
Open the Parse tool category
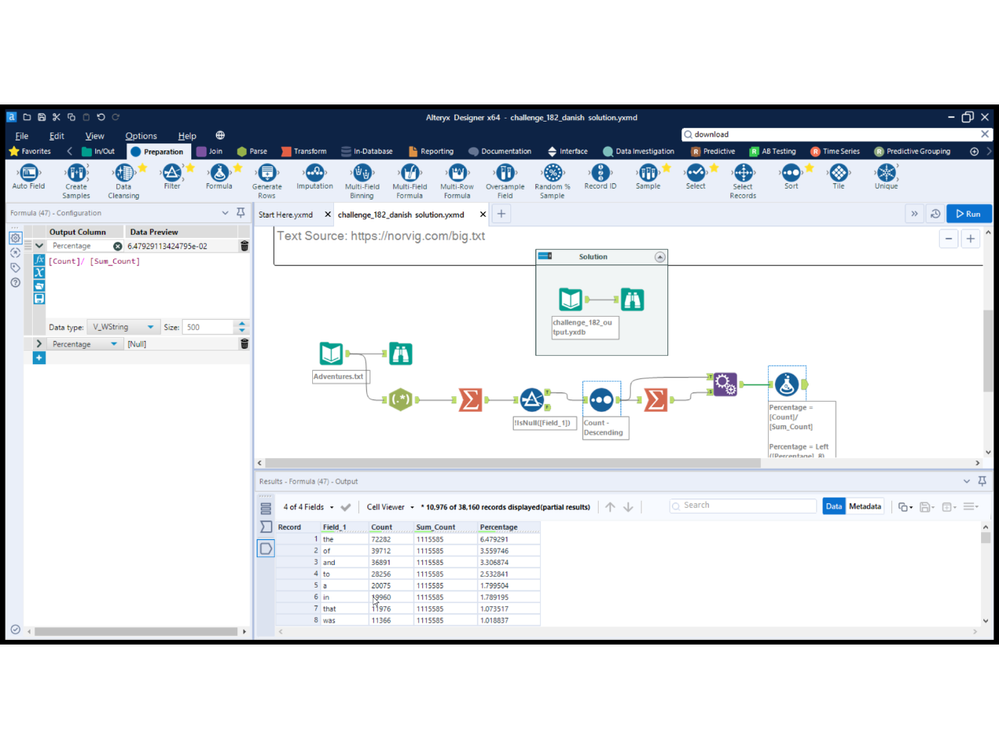[252, 152]
